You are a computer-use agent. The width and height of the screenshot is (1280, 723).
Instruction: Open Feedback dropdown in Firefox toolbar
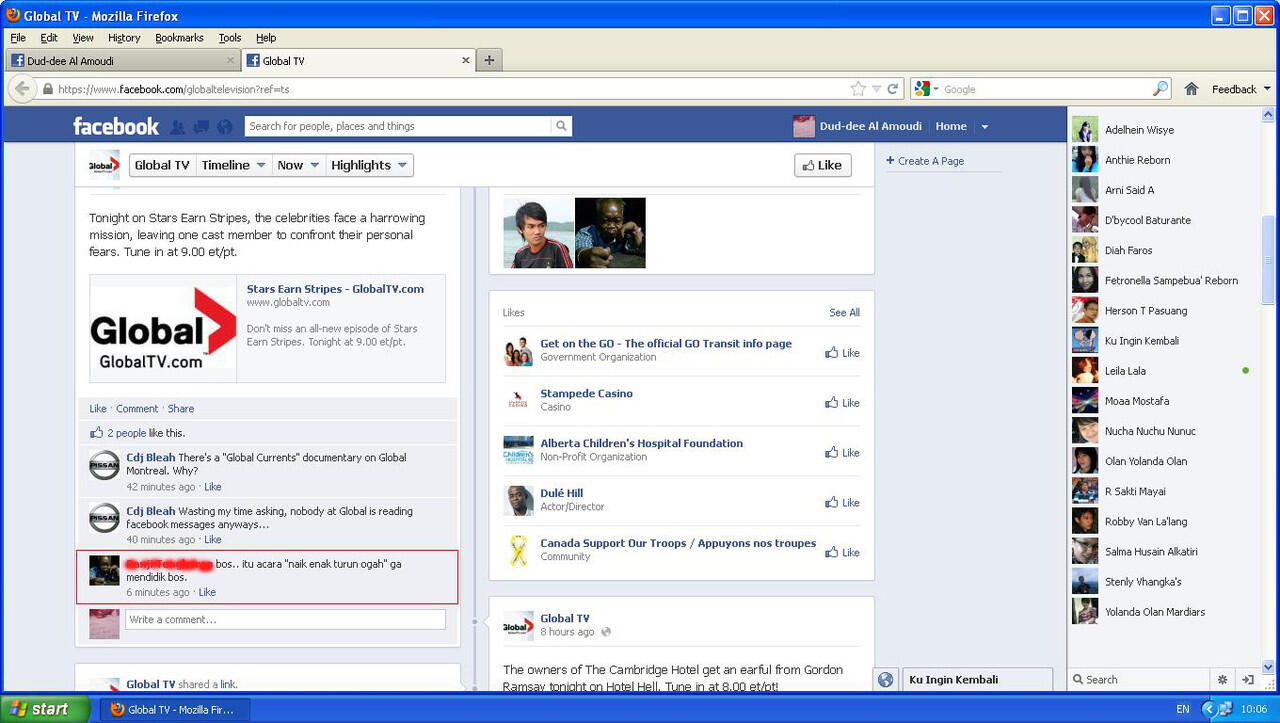[x=1241, y=89]
